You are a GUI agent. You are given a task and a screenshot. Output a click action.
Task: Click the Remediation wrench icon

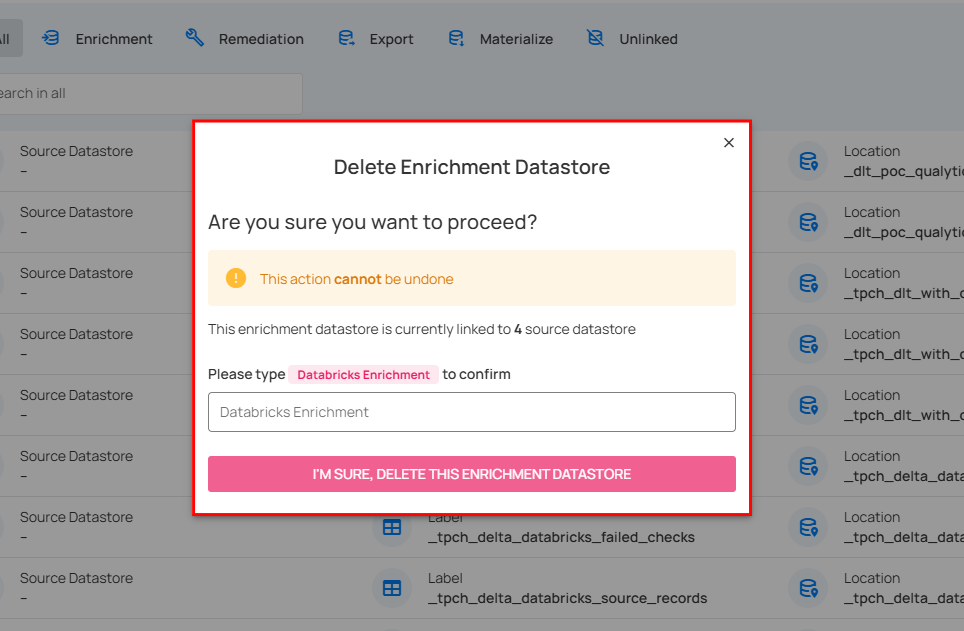click(194, 38)
